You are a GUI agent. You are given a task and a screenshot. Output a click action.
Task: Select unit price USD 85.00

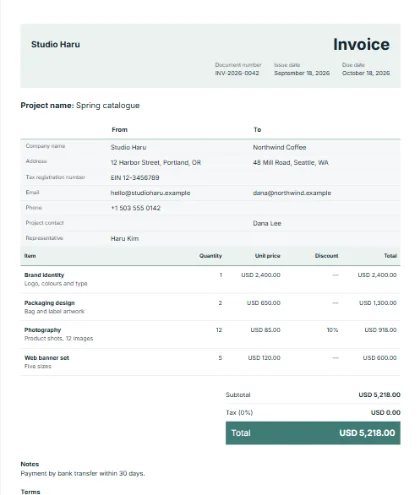click(265, 330)
